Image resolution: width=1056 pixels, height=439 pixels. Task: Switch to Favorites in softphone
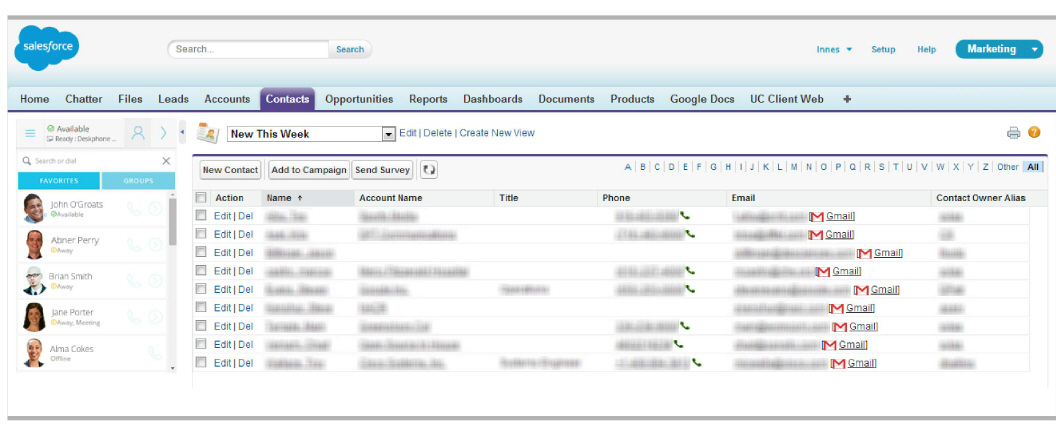pyautogui.click(x=59, y=180)
